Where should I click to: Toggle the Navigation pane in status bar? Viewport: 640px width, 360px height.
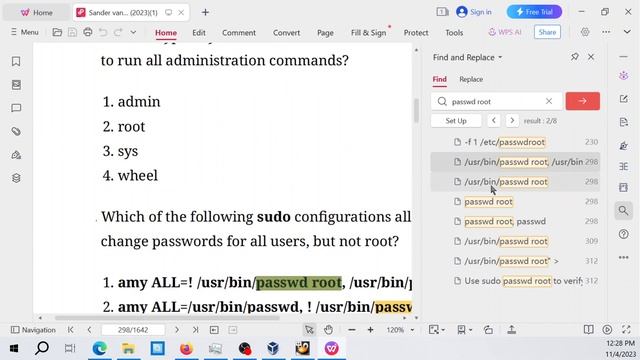coord(33,330)
